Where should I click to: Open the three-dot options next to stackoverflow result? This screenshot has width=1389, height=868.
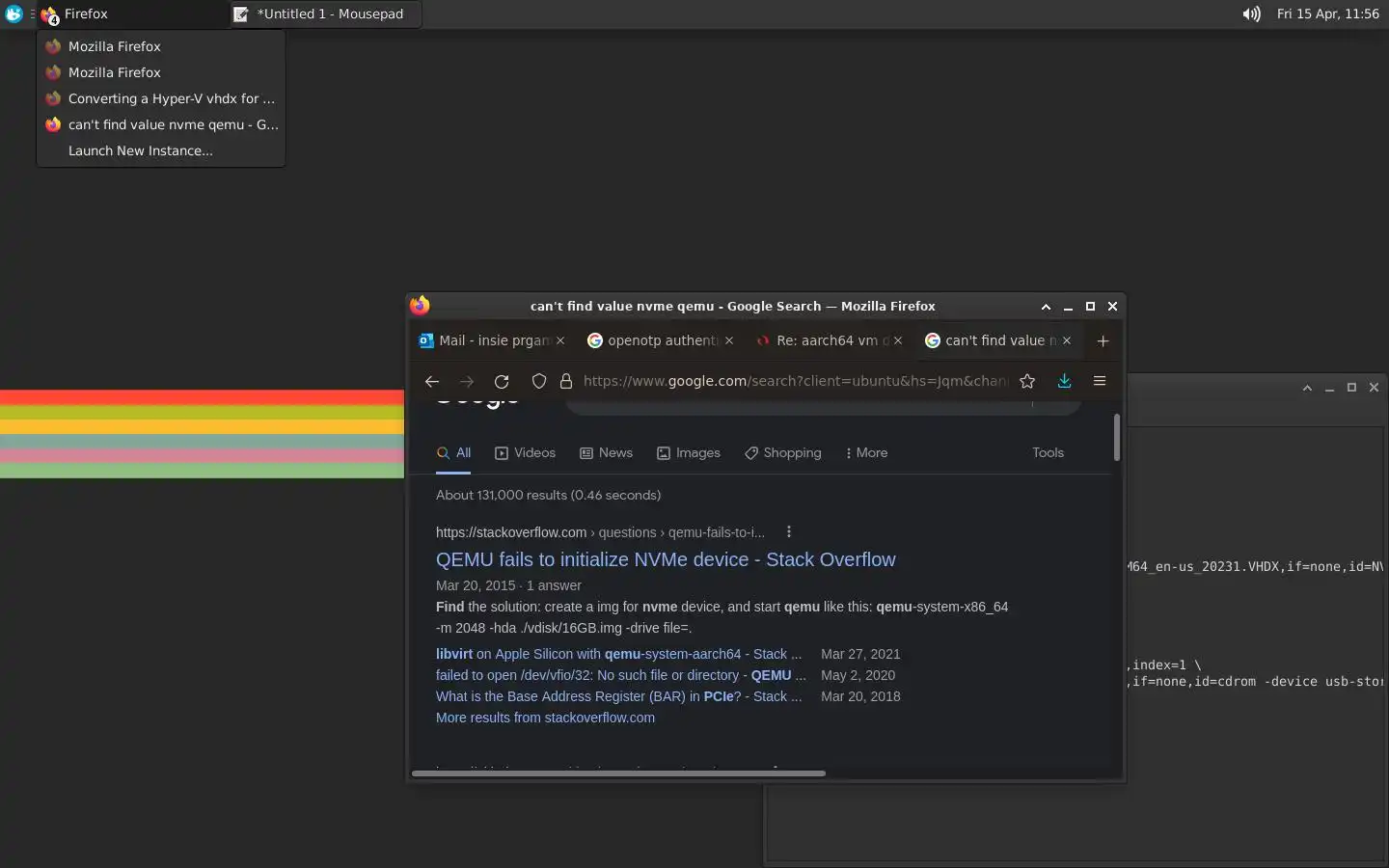tap(789, 531)
